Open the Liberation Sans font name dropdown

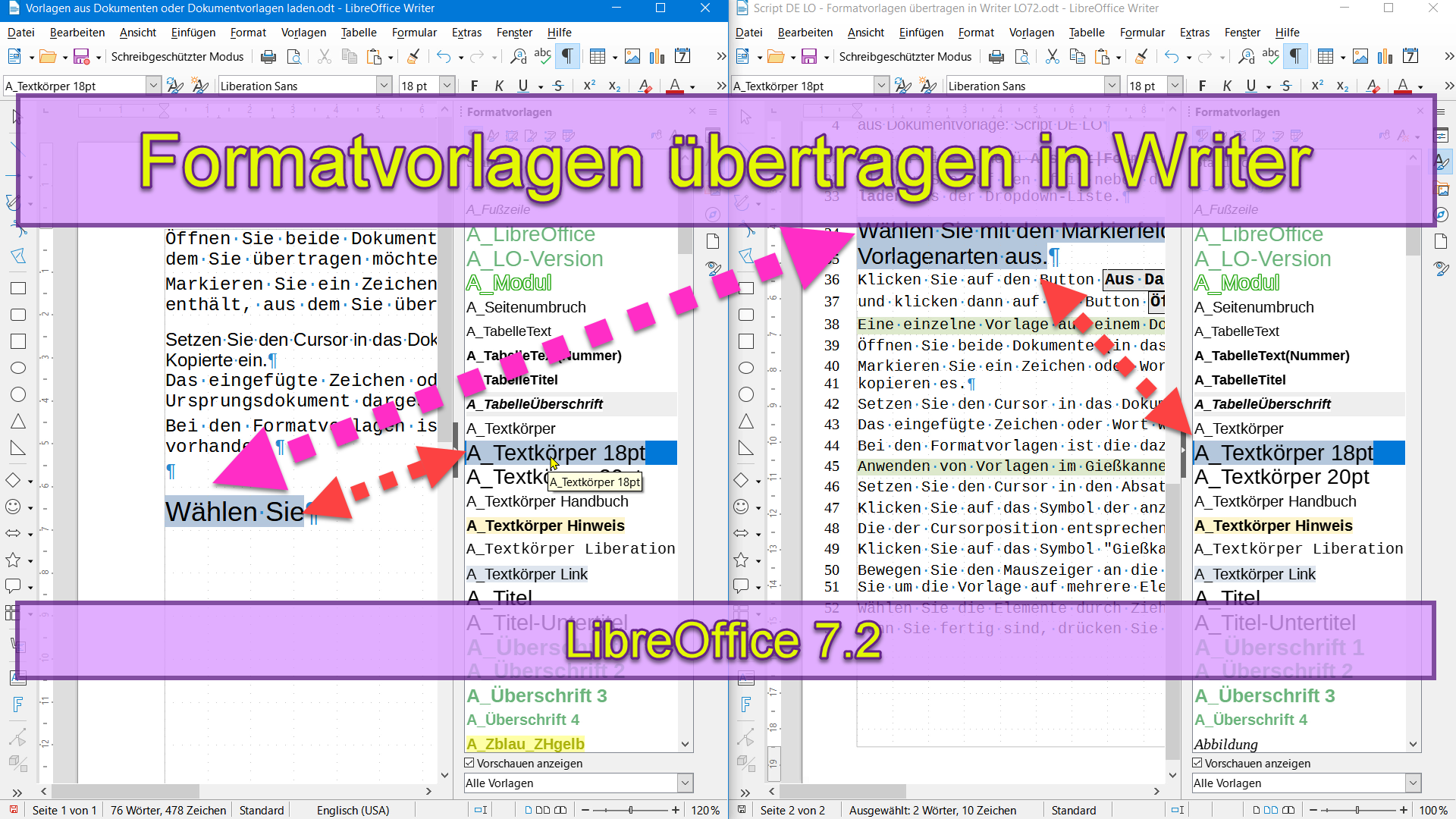(384, 85)
